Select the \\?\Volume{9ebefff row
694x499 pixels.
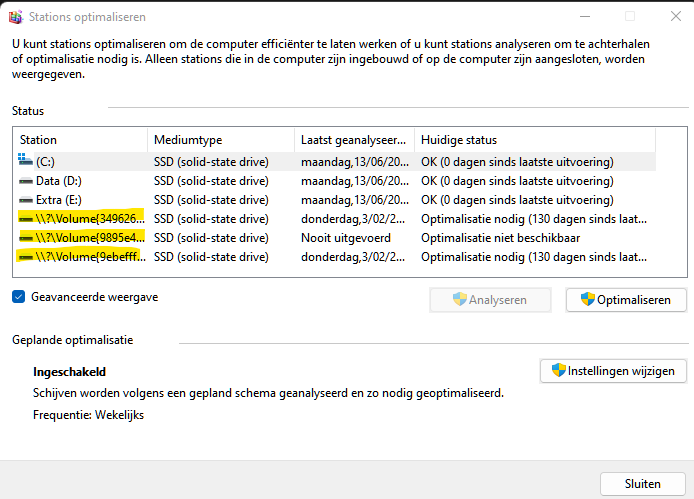[x=335, y=257]
